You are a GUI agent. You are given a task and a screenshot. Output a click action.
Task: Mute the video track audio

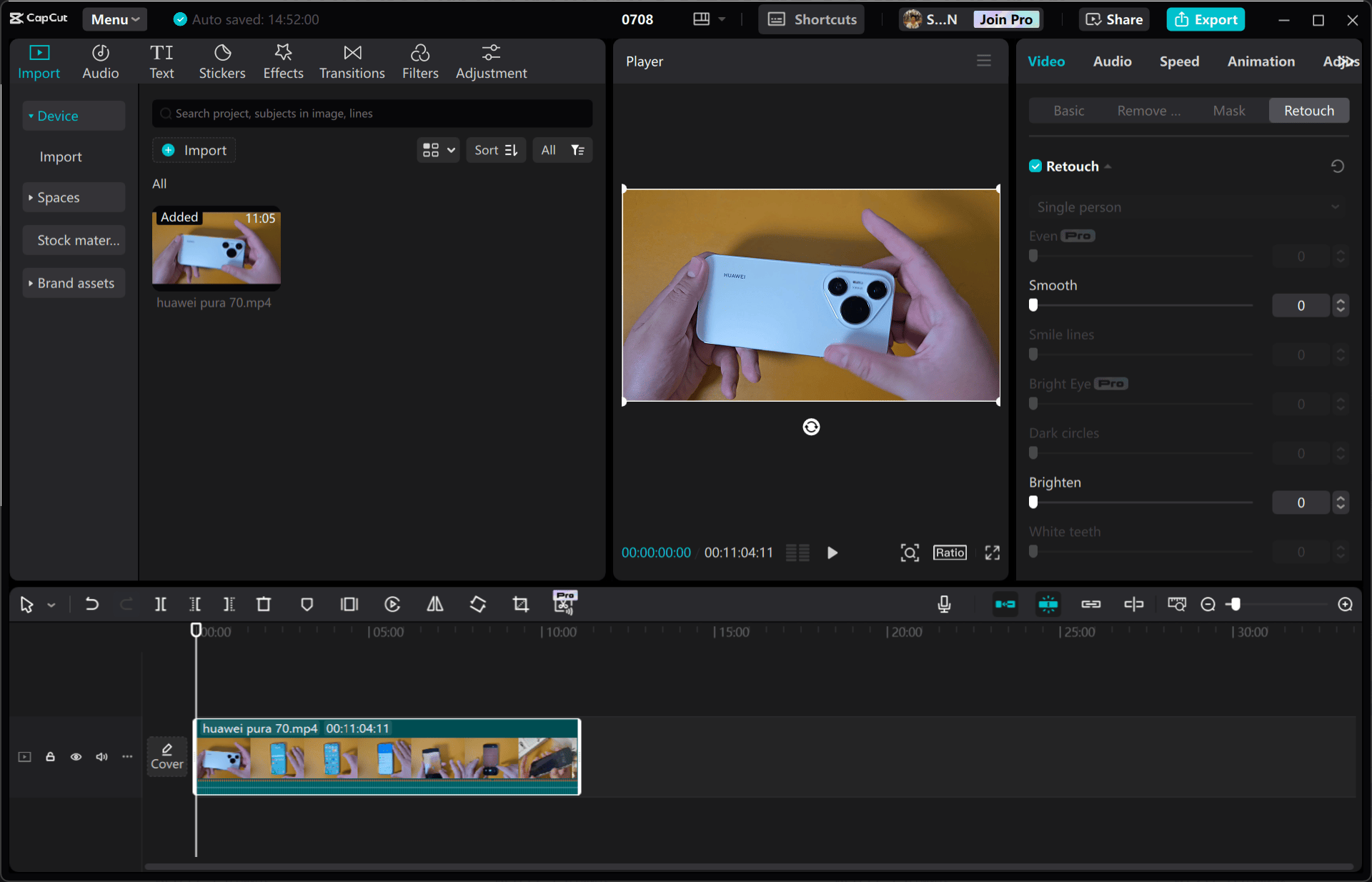[x=101, y=757]
